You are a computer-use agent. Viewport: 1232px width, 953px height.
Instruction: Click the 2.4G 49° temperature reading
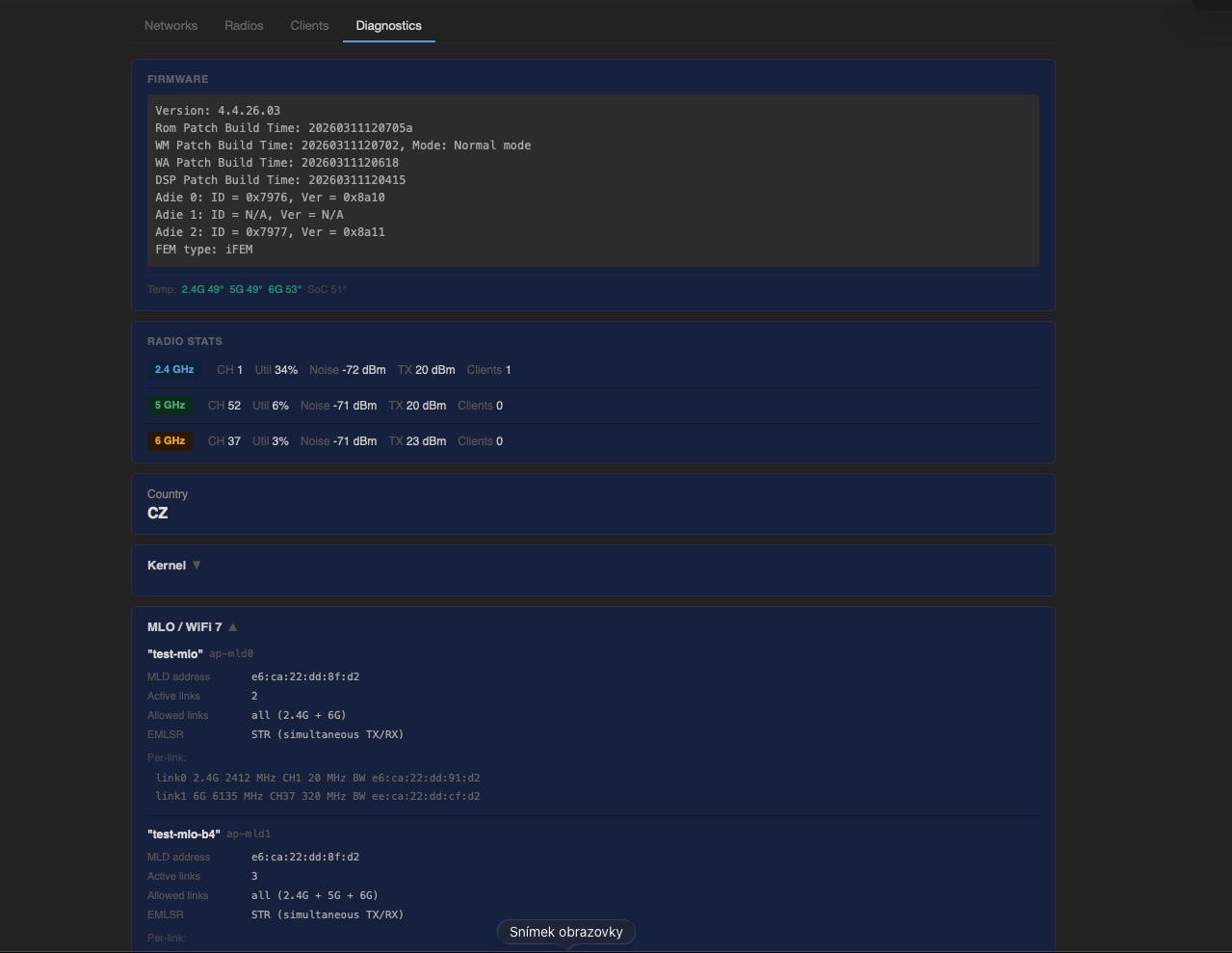pos(202,289)
